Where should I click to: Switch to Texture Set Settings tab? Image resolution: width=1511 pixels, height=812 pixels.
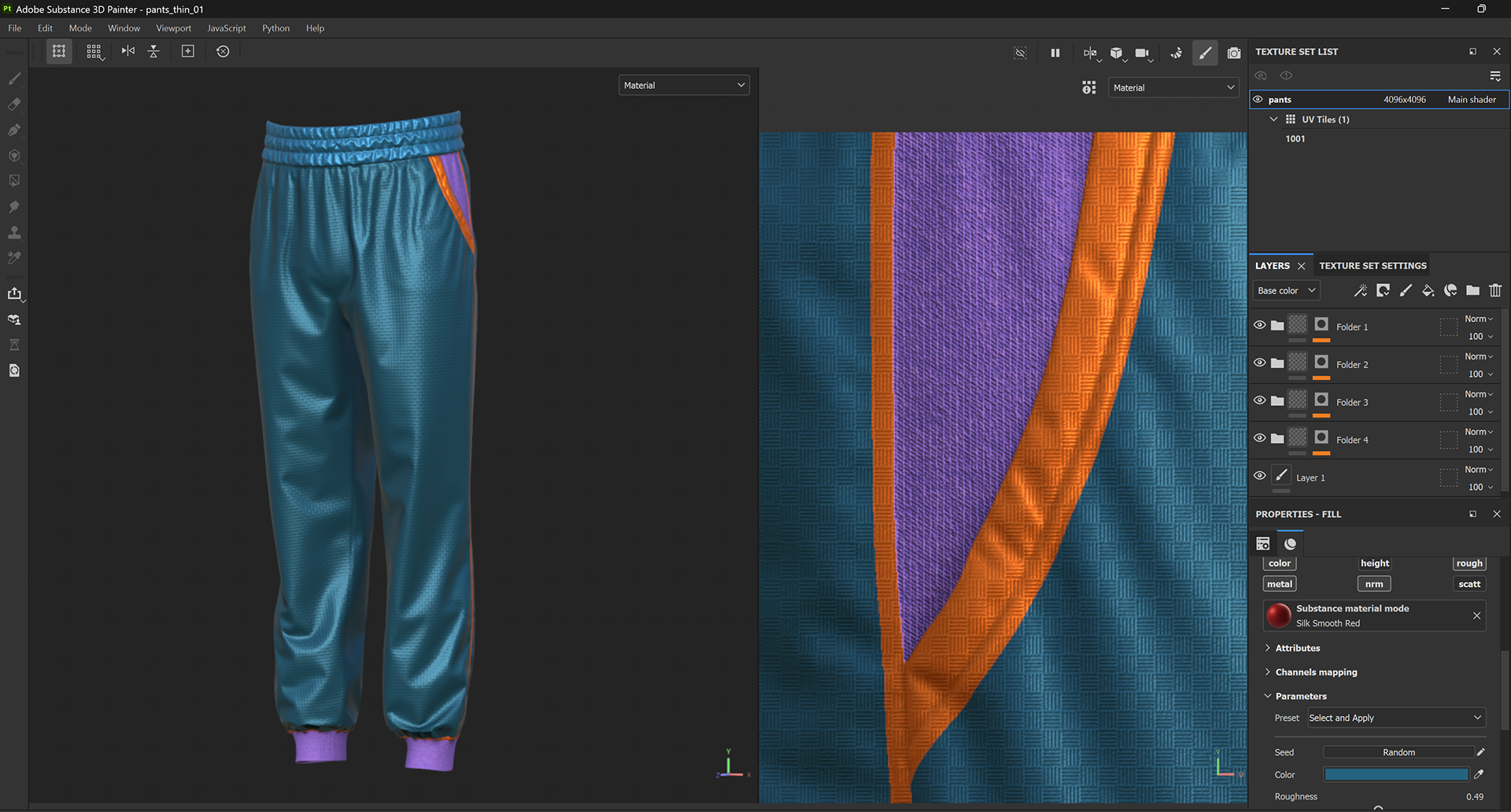[x=1372, y=266]
